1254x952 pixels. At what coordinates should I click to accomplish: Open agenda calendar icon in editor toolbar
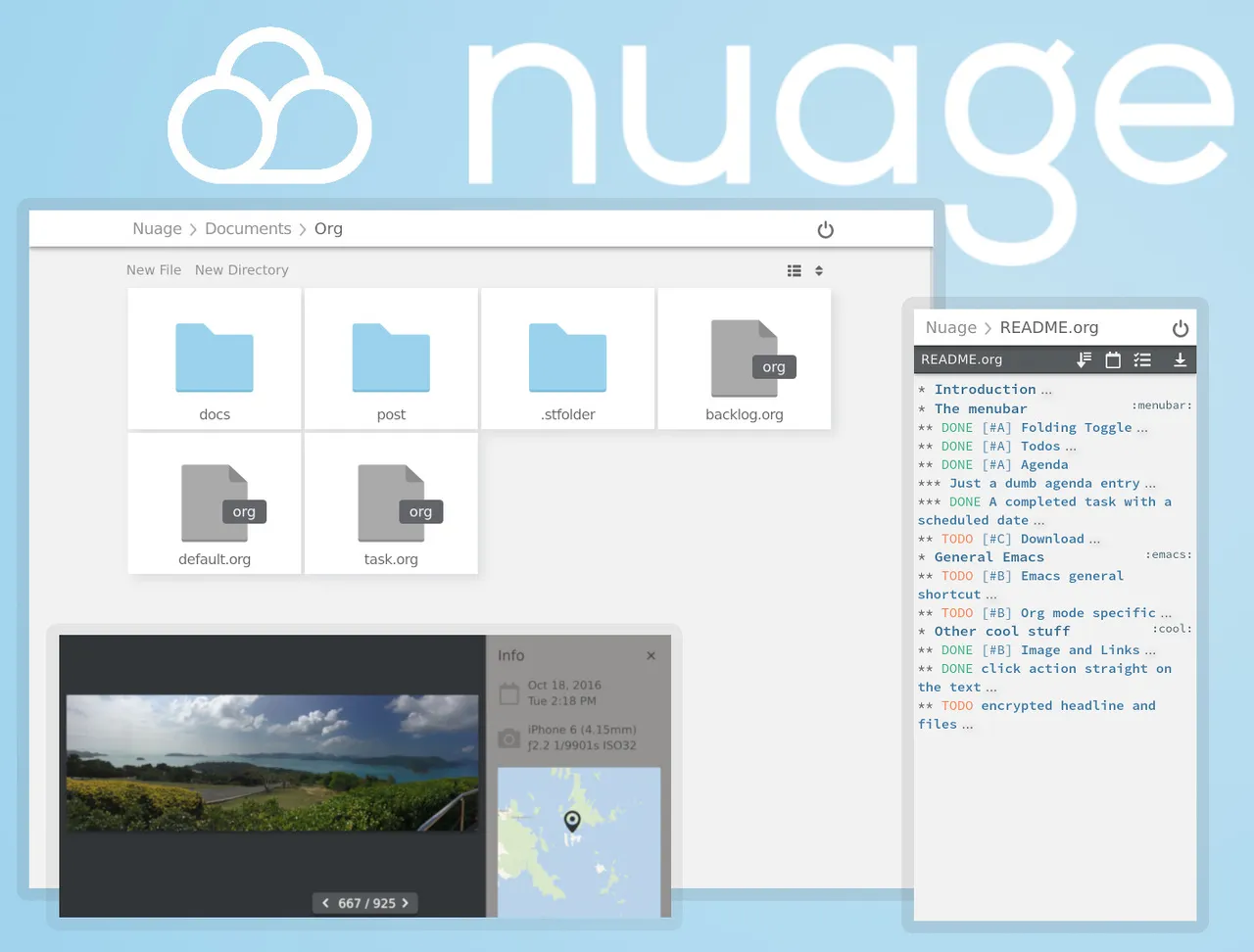pos(1113,359)
